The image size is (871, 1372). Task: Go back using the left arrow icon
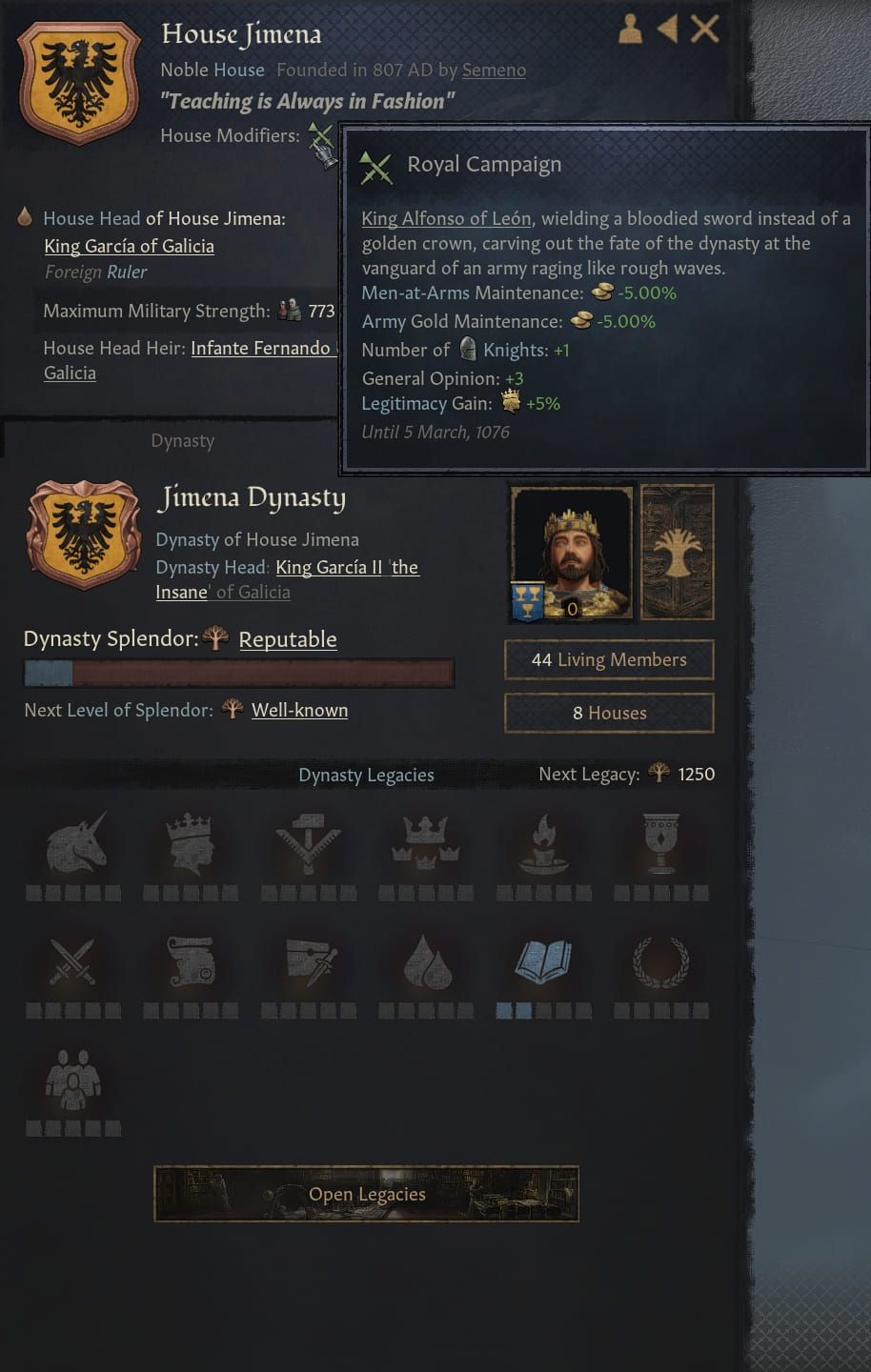pos(667,30)
